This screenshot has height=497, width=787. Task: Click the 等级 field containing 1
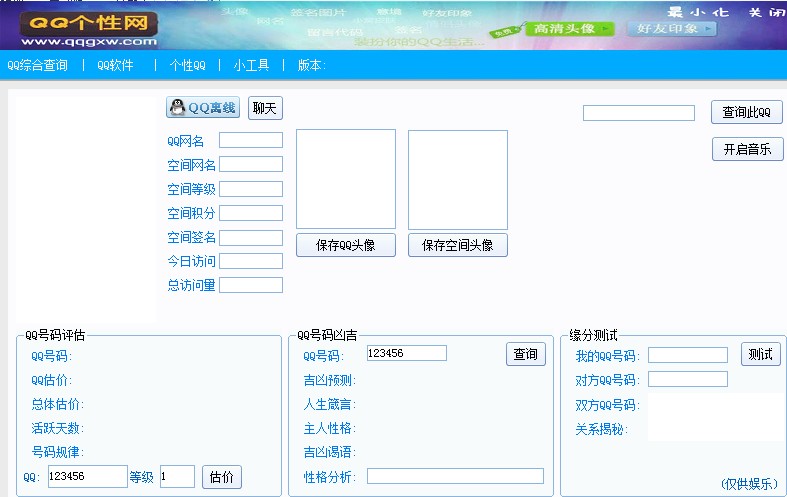click(177, 476)
